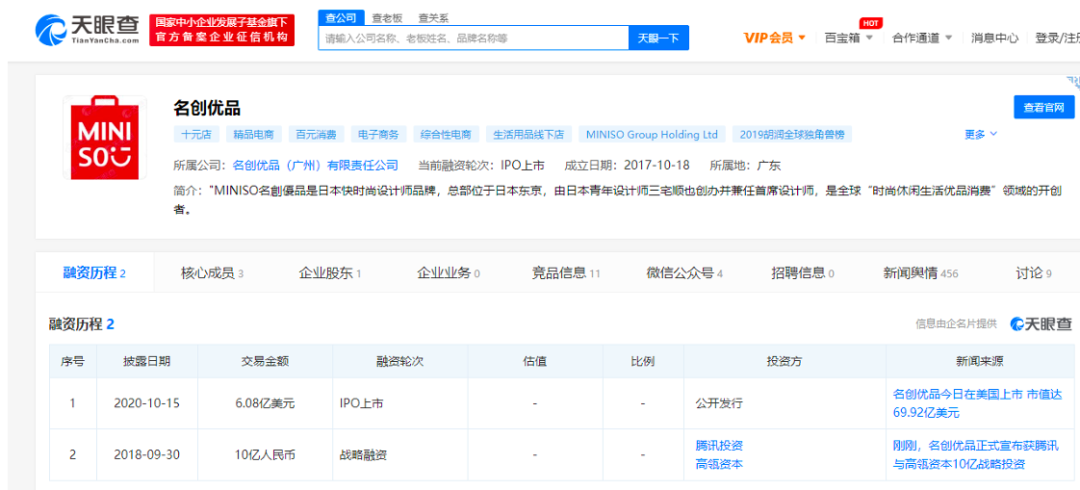Click the TianYanCha logo

(87, 30)
